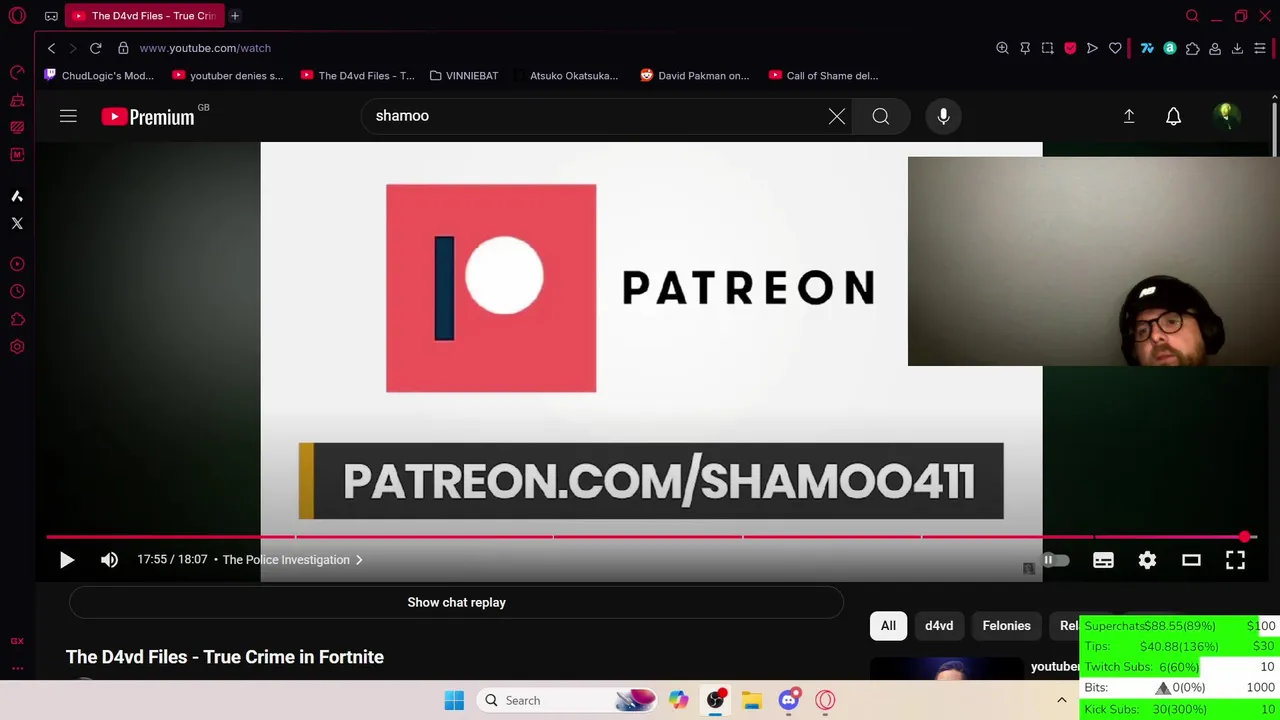
Task: Open the Aria AI sidebar icon
Action: [17, 196]
